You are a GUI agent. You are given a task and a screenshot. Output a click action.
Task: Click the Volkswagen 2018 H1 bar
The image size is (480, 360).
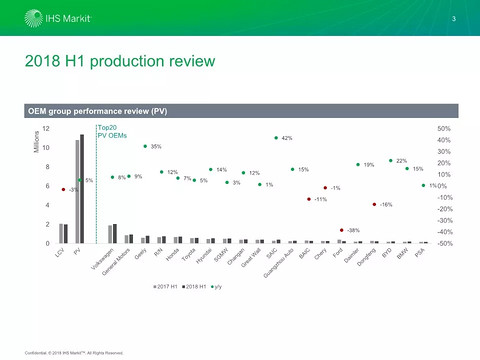click(115, 233)
